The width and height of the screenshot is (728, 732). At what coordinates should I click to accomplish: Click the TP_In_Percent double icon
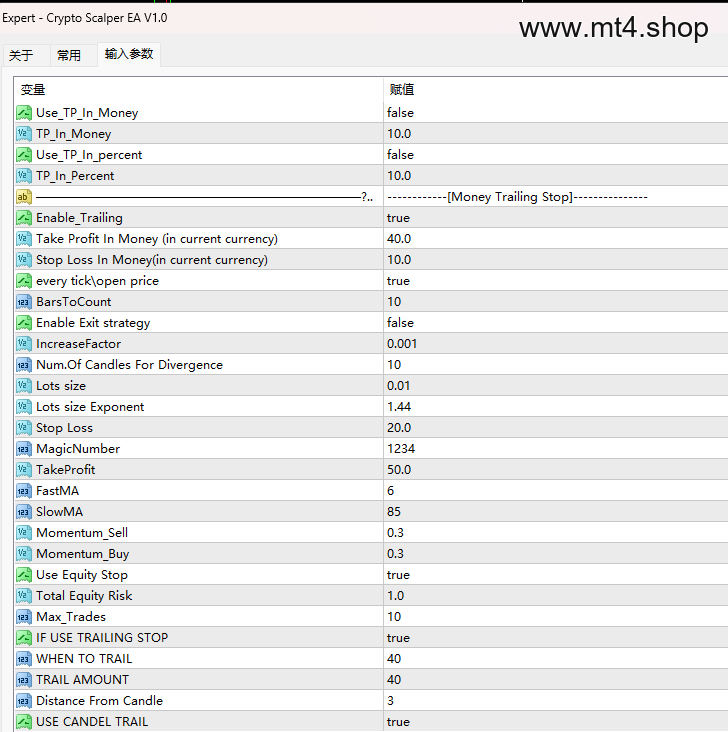pos(24,176)
